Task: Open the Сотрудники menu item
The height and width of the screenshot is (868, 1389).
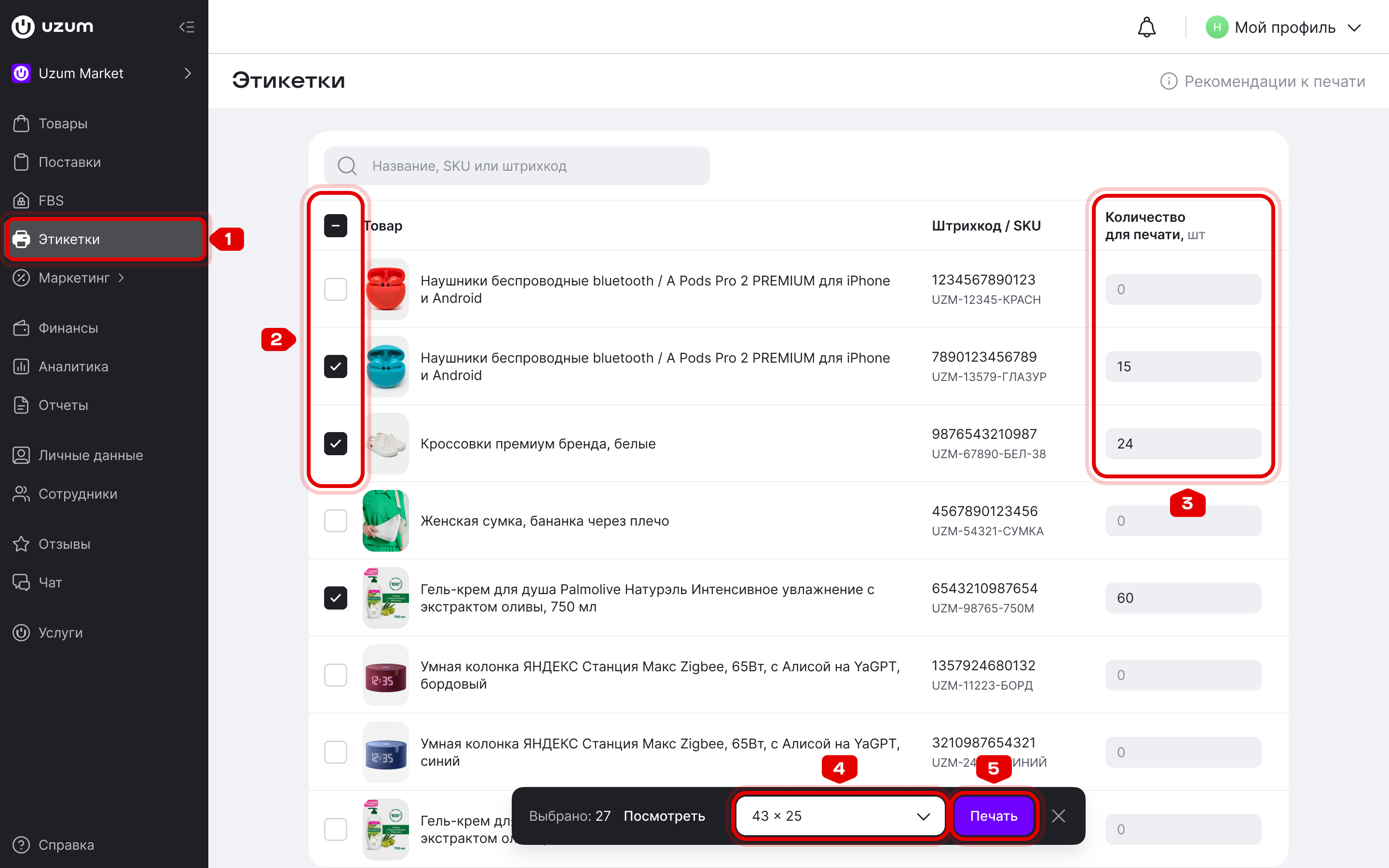Action: point(78,494)
